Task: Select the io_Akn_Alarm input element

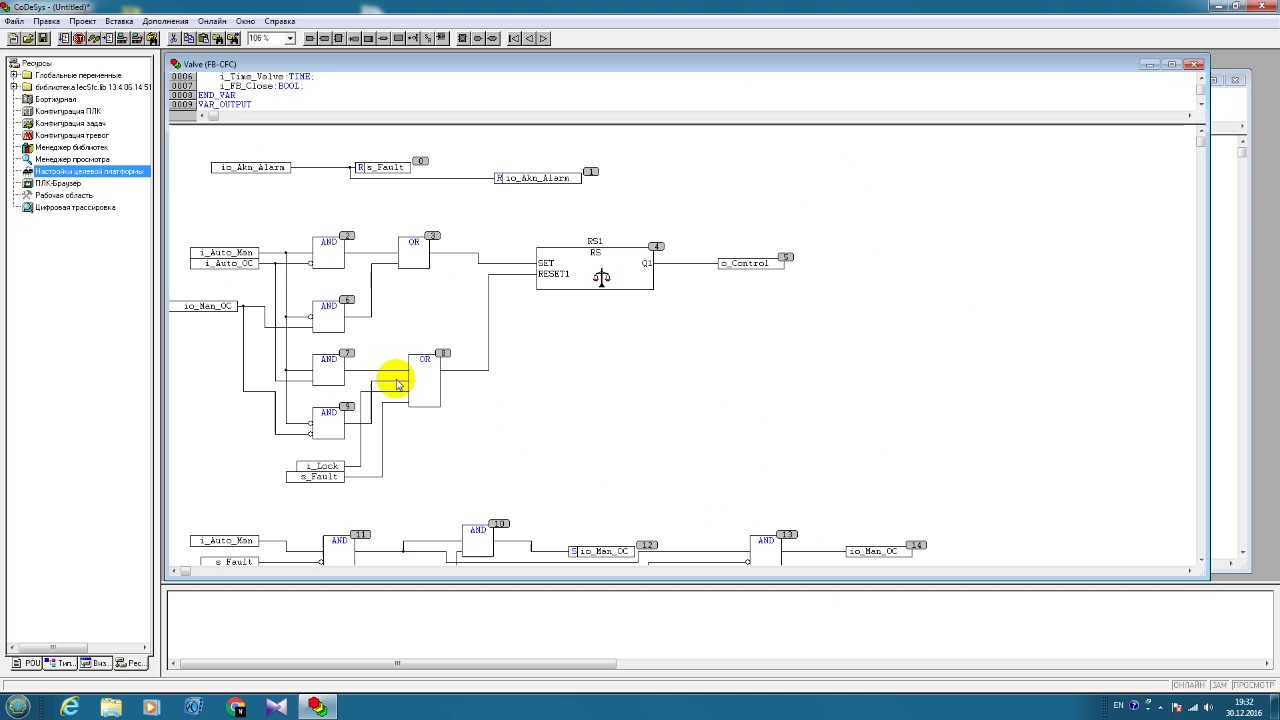Action: pos(250,167)
